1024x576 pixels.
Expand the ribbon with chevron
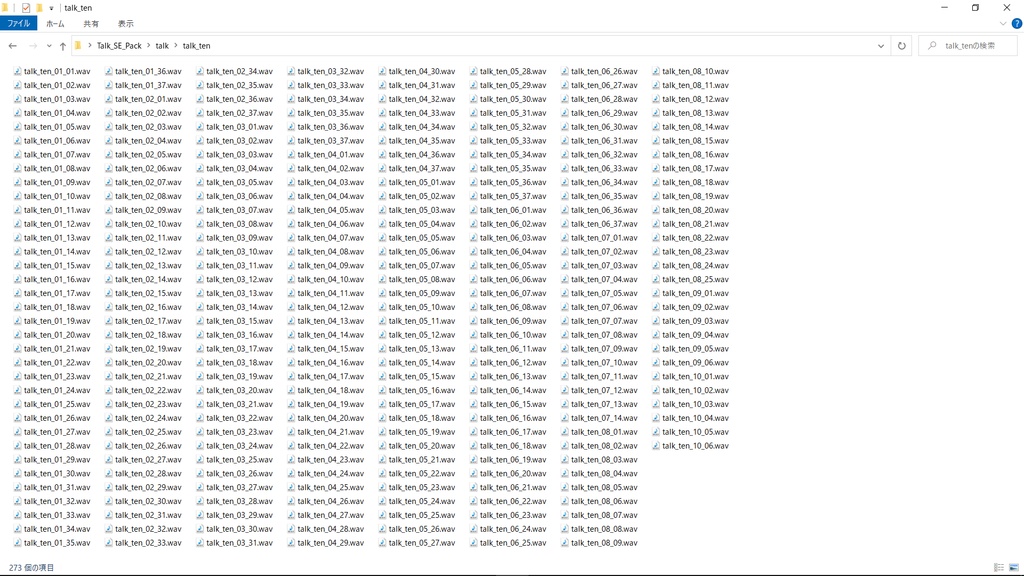tap(1002, 24)
